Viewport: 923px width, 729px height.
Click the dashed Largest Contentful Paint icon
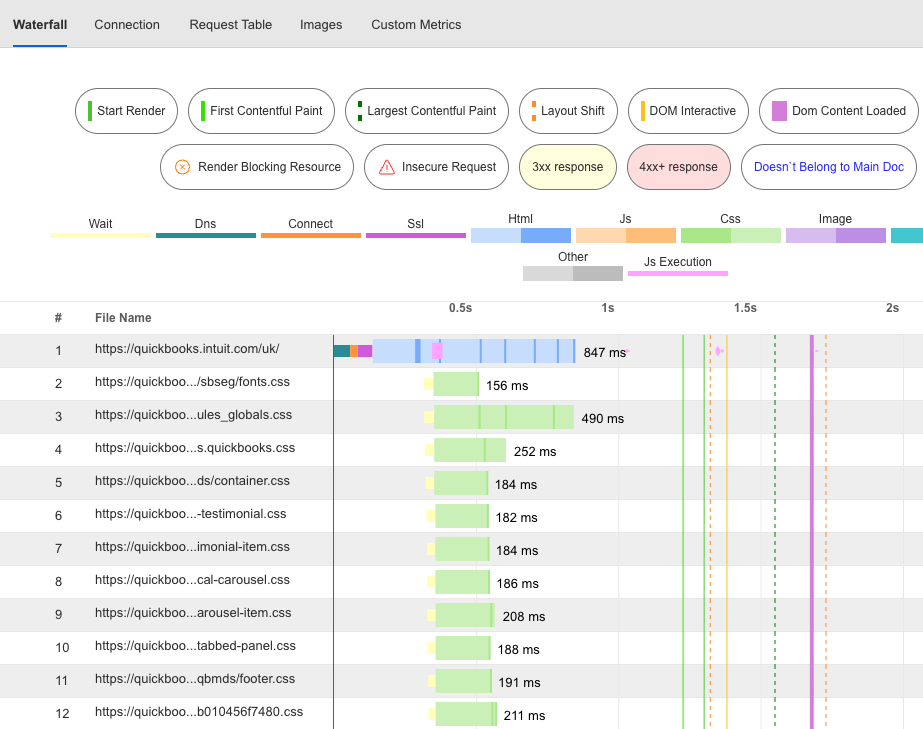(360, 111)
